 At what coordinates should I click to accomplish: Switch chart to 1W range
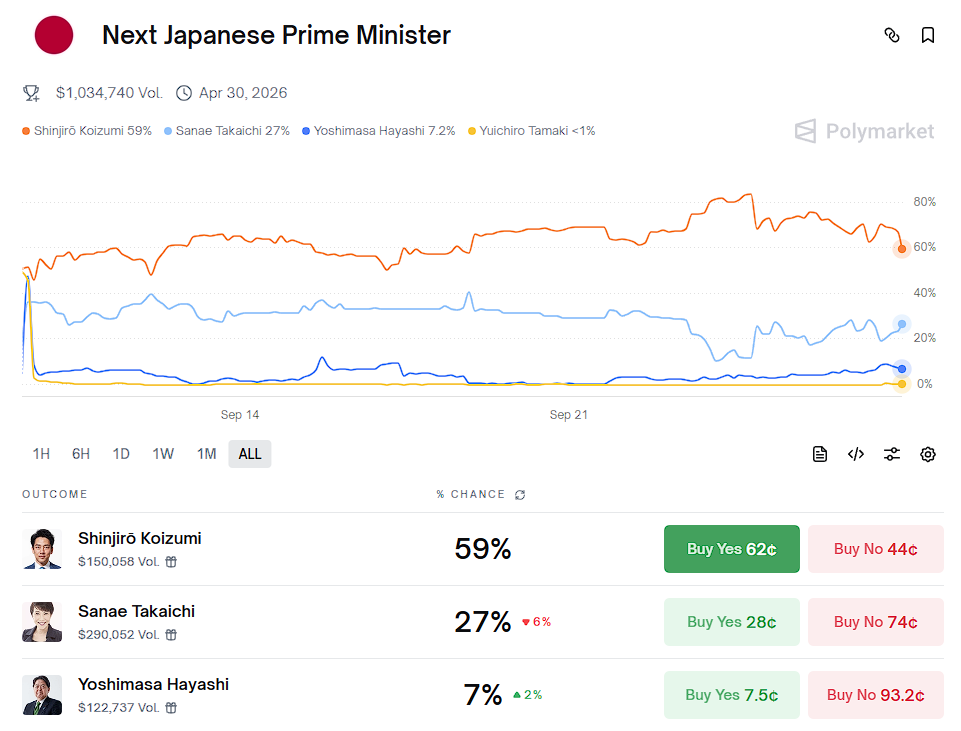pyautogui.click(x=163, y=454)
